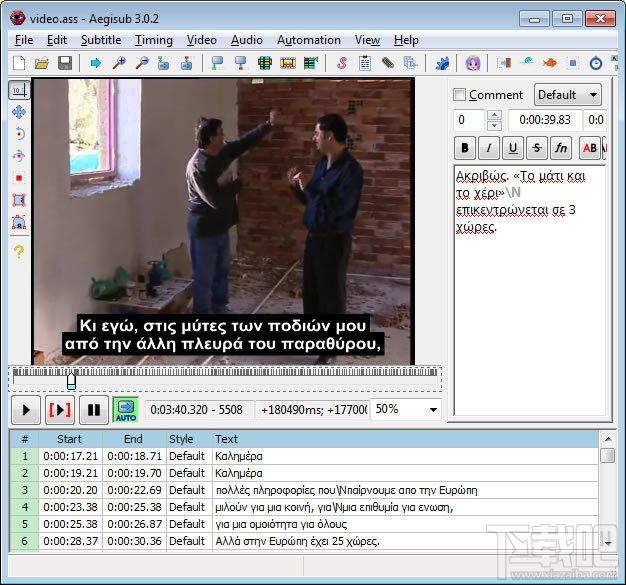Play the current line only
Viewport: 626px width, 585px height.
[60, 410]
